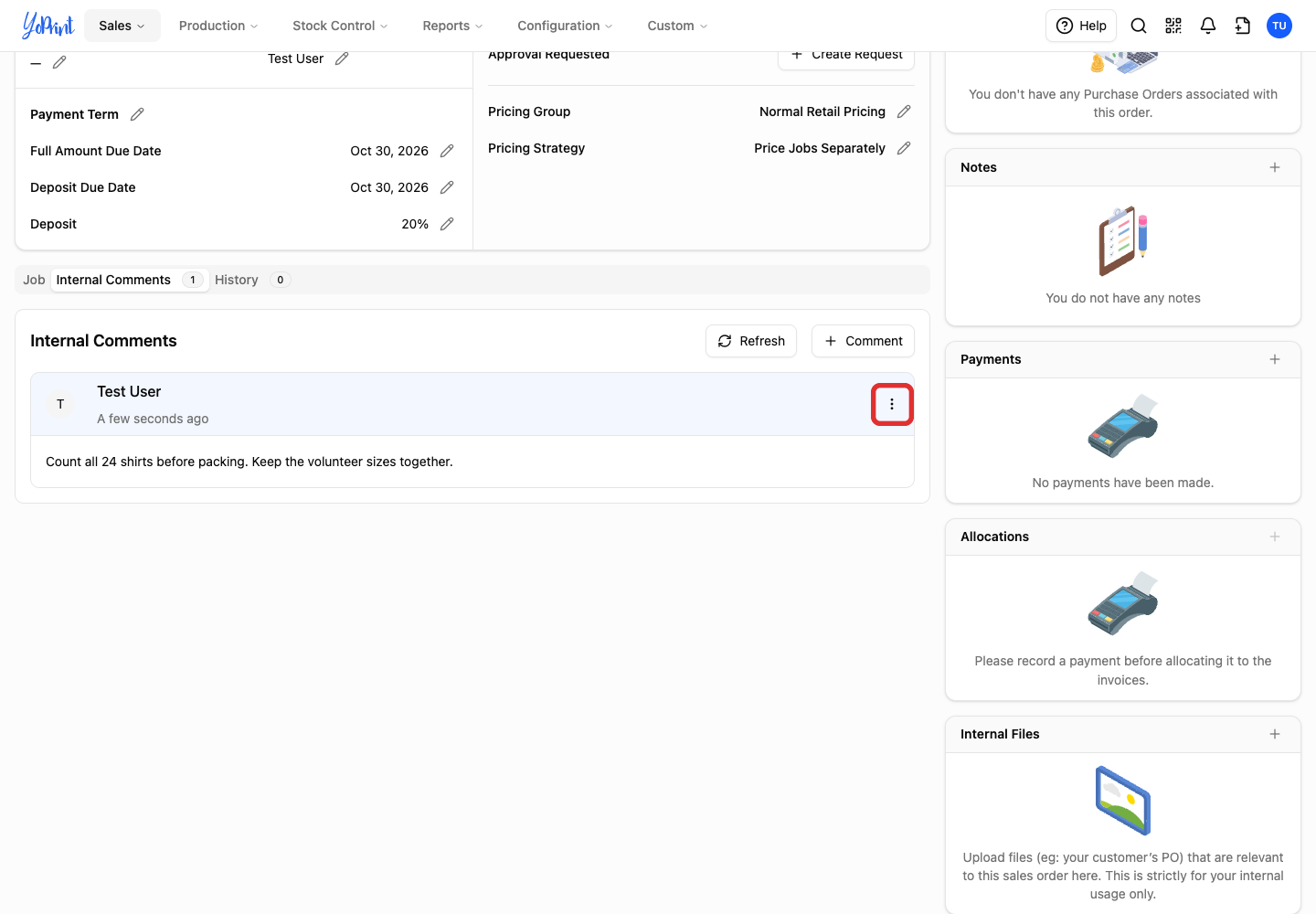Expand the Custom menu
Image resolution: width=1316 pixels, height=914 pixels.
pyautogui.click(x=677, y=26)
